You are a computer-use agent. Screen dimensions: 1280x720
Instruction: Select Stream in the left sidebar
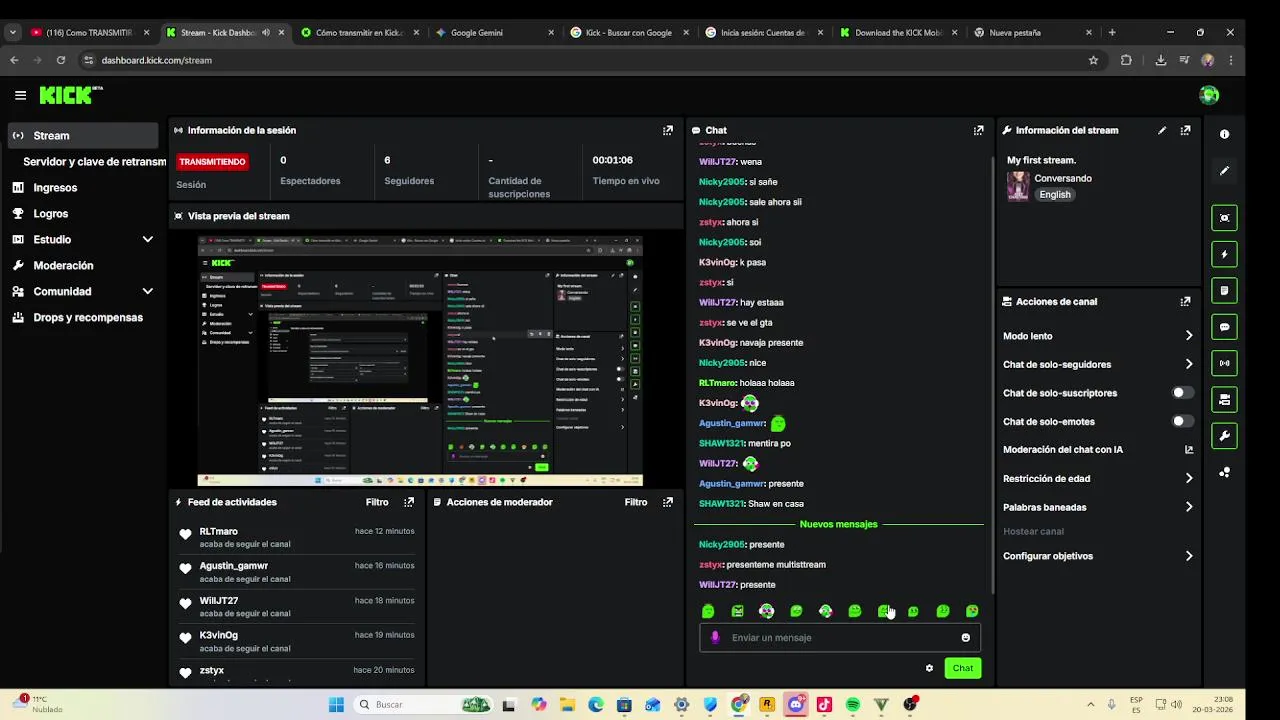(x=83, y=135)
